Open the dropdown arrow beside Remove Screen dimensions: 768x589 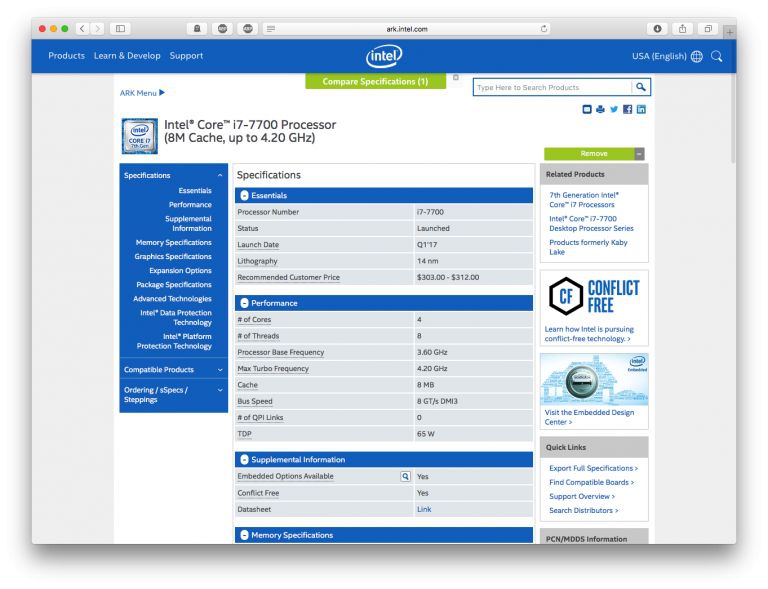coord(639,154)
